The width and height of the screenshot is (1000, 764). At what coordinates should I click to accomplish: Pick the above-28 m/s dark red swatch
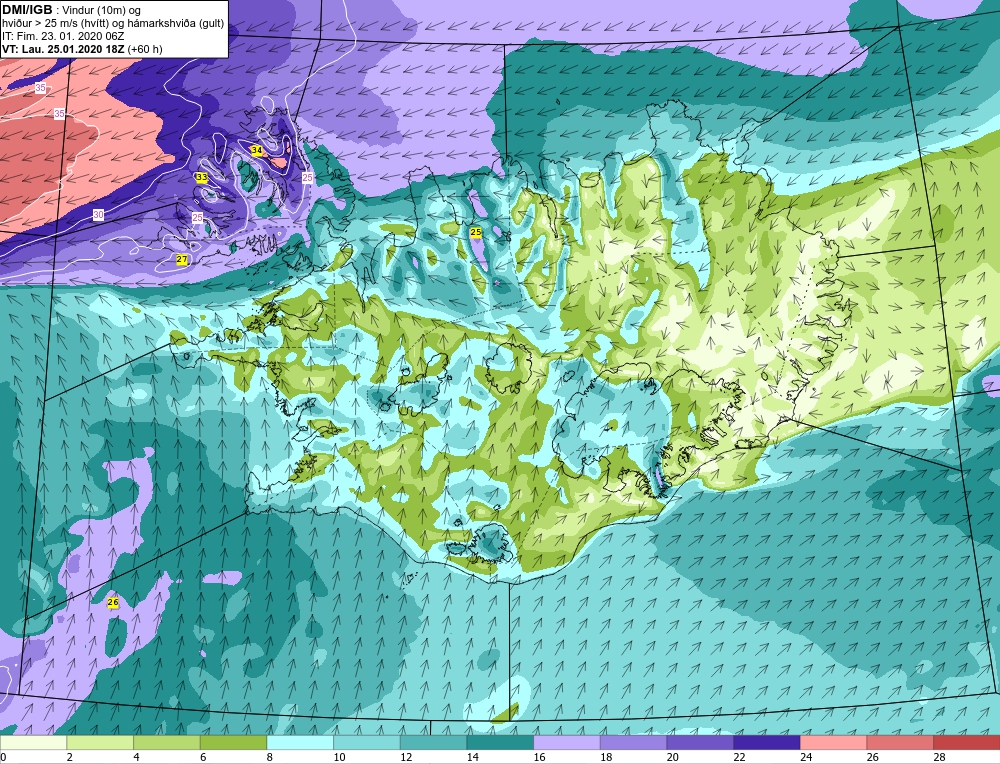tap(966, 742)
